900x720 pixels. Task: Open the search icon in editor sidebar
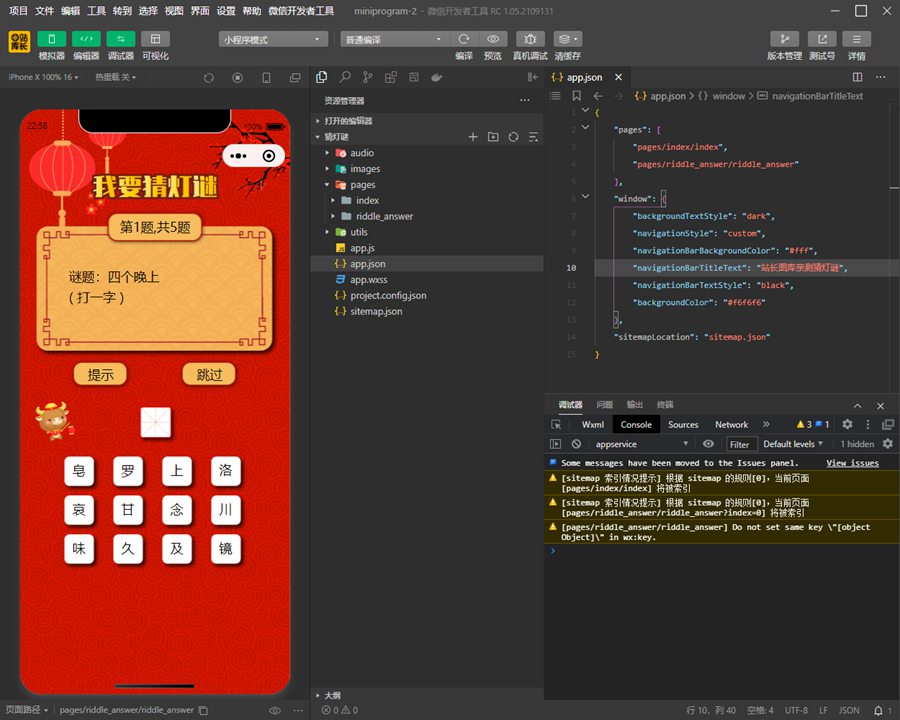point(345,77)
